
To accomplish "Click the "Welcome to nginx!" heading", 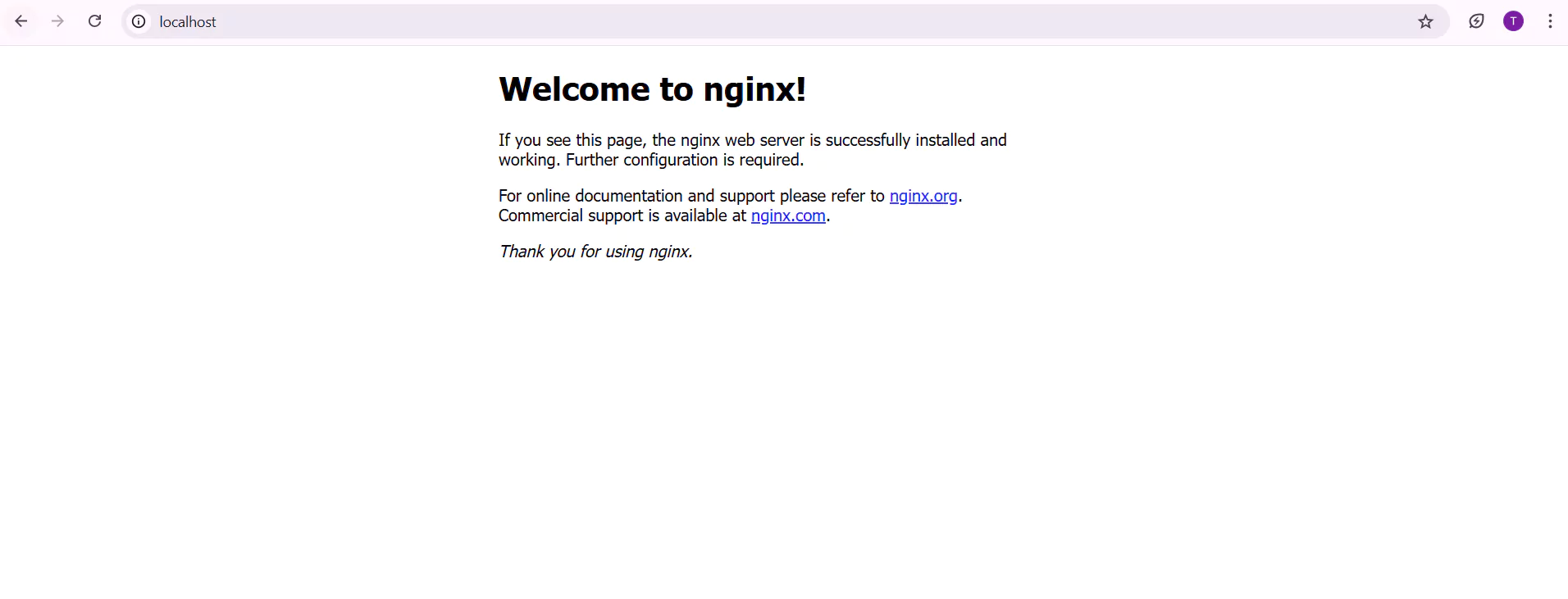I will pyautogui.click(x=652, y=89).
